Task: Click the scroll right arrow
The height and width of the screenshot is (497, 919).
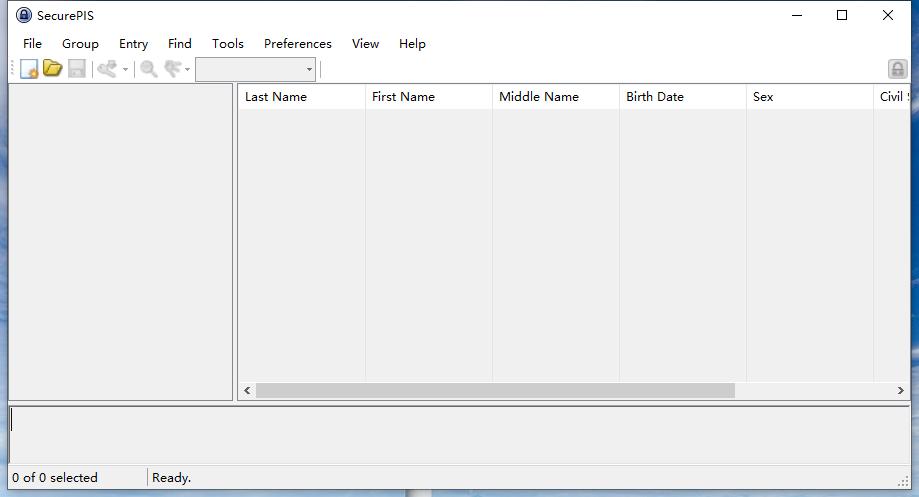Action: point(900,391)
